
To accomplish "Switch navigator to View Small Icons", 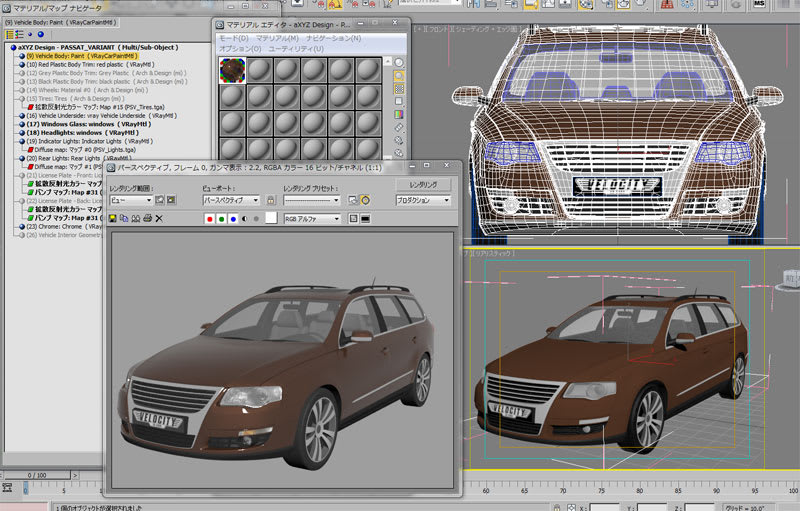I will [30, 35].
